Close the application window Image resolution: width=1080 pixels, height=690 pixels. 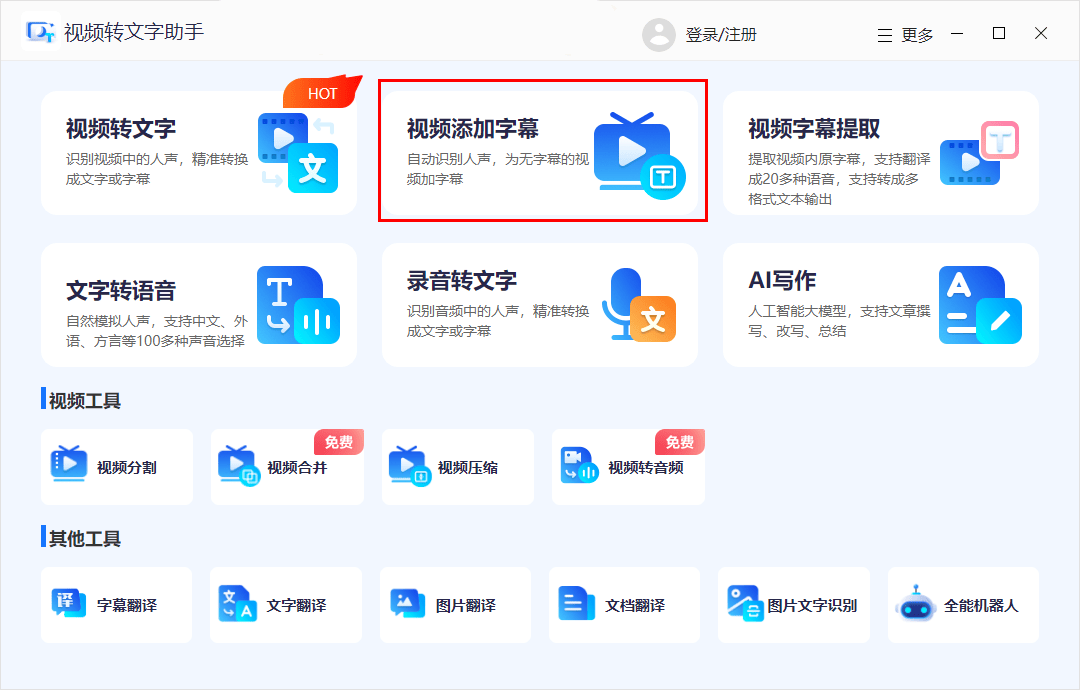1041,33
